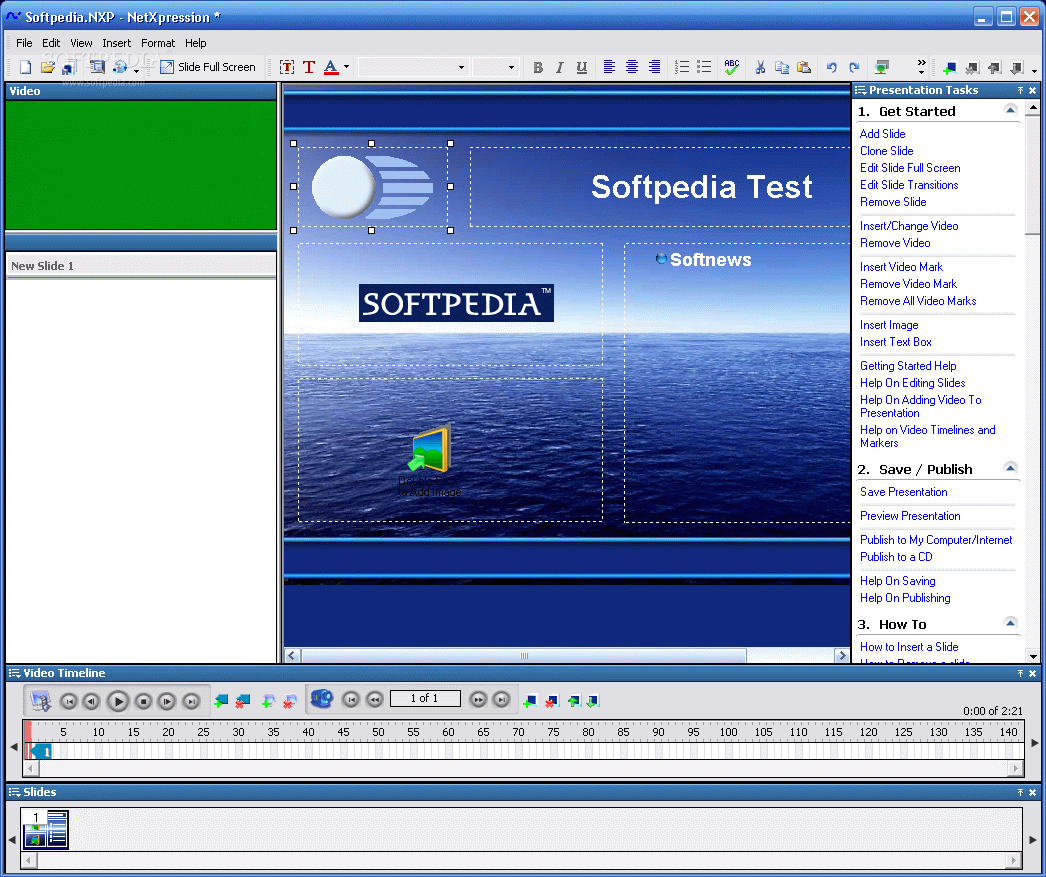Viewport: 1046px width, 877px height.
Task: Align text left
Action: click(609, 67)
